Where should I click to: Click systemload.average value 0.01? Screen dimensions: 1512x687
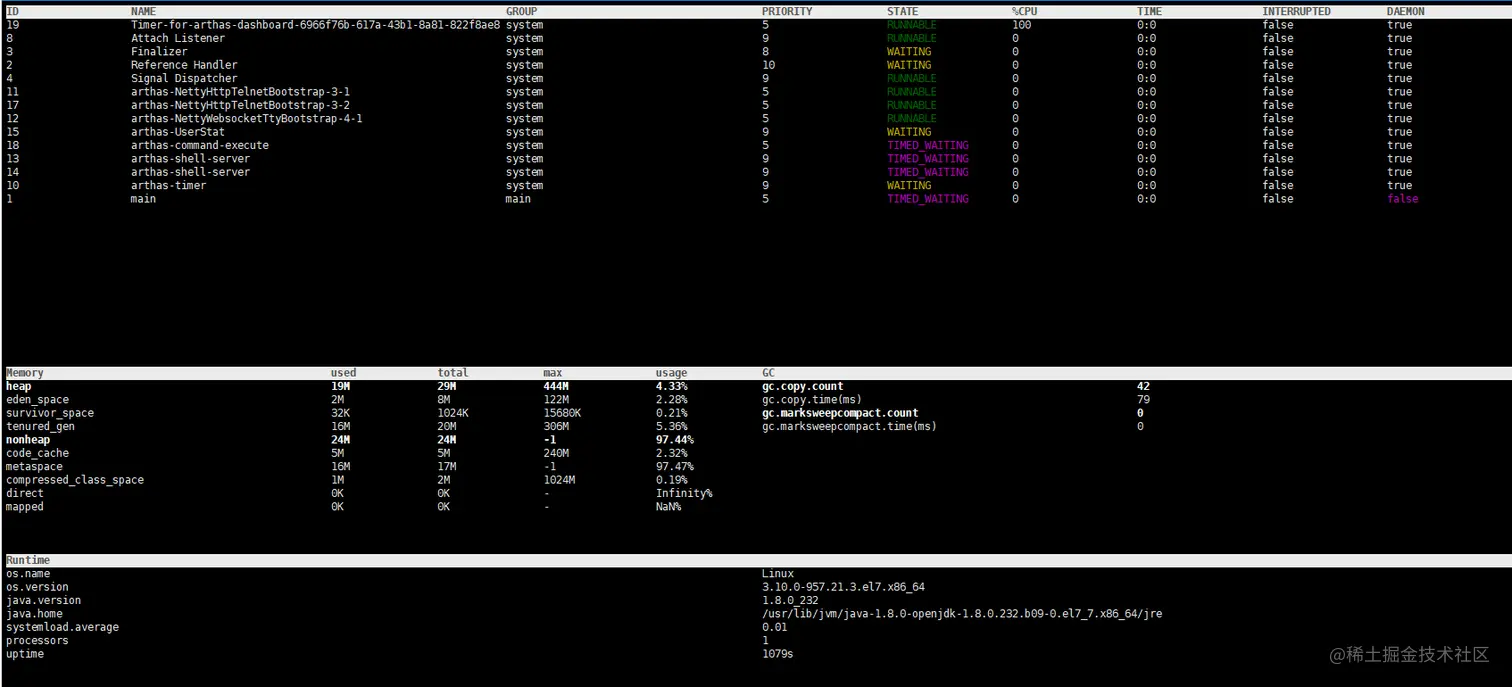774,627
